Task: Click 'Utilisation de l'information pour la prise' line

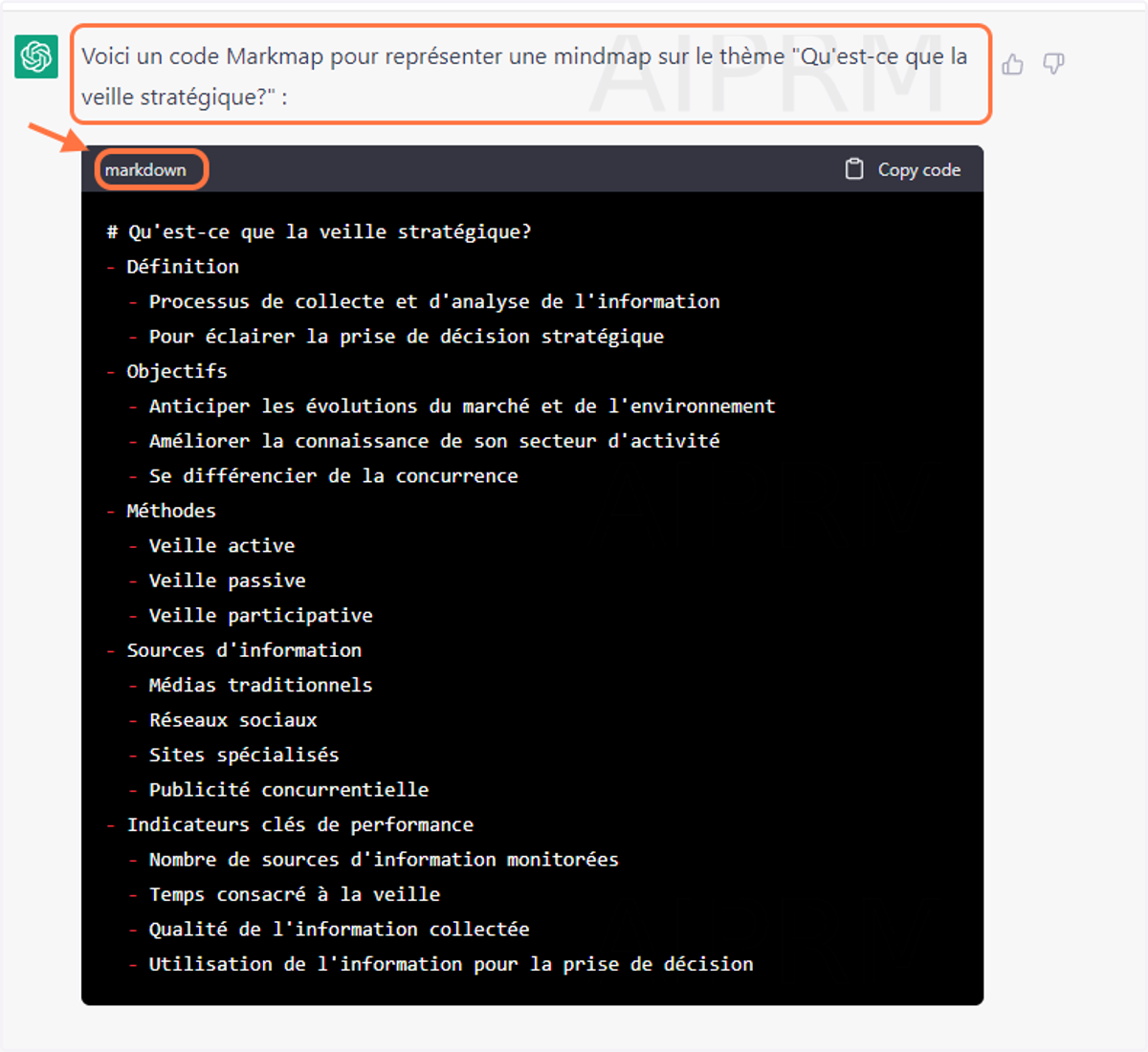Action: tap(452, 965)
